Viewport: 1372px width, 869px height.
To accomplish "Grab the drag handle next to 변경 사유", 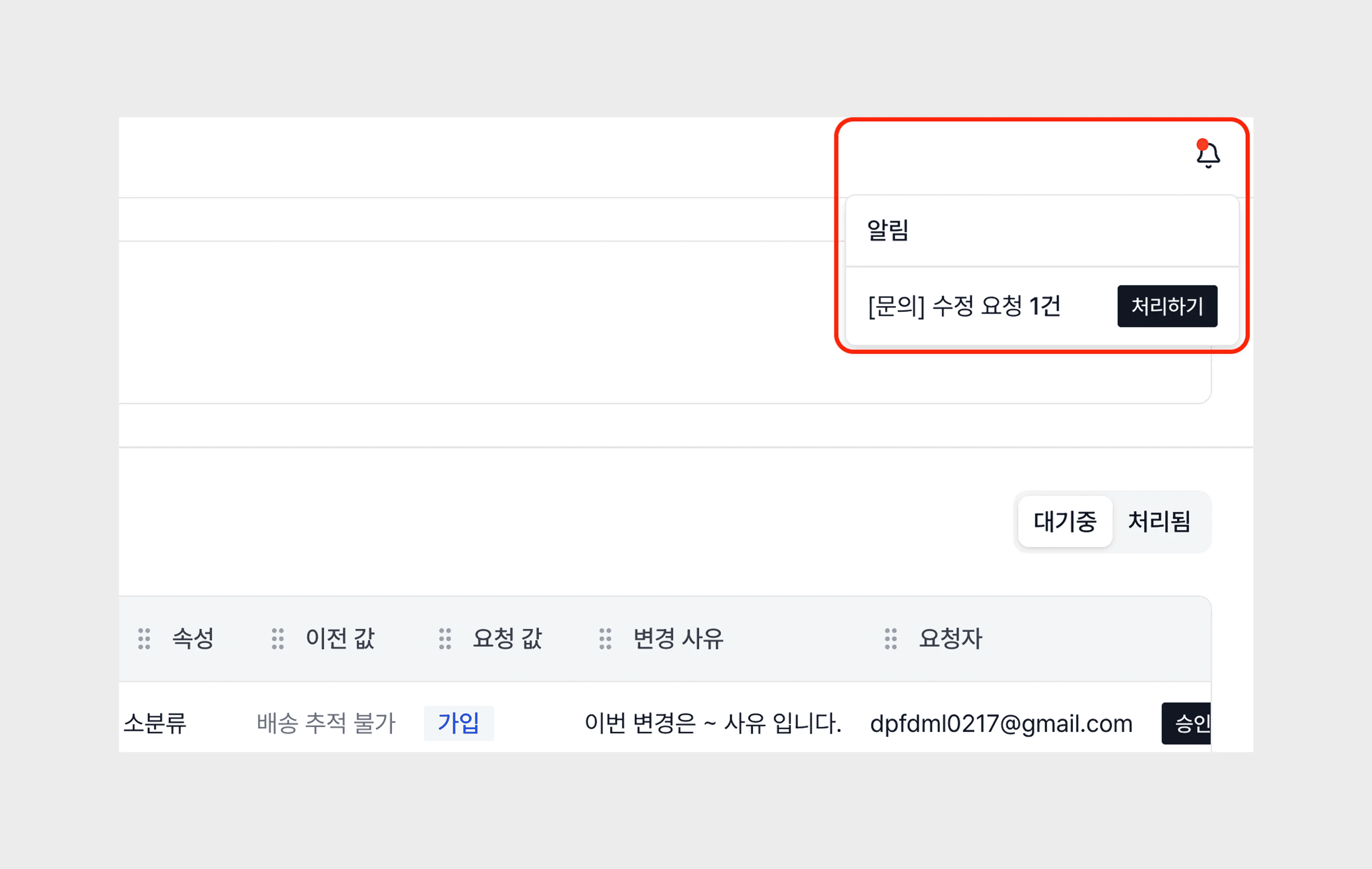I will tap(605, 639).
